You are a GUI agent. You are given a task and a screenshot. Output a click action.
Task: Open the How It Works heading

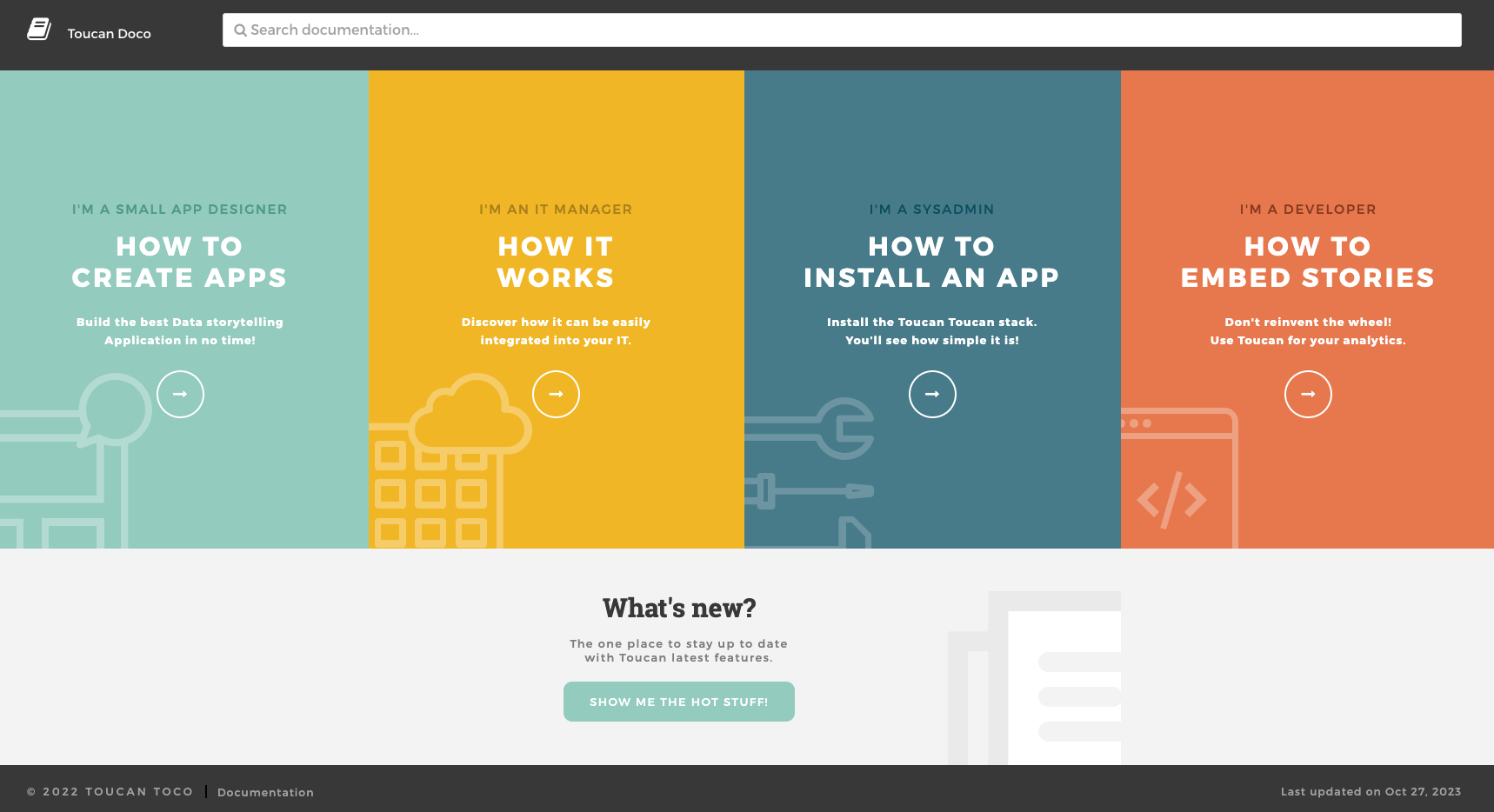tap(556, 262)
